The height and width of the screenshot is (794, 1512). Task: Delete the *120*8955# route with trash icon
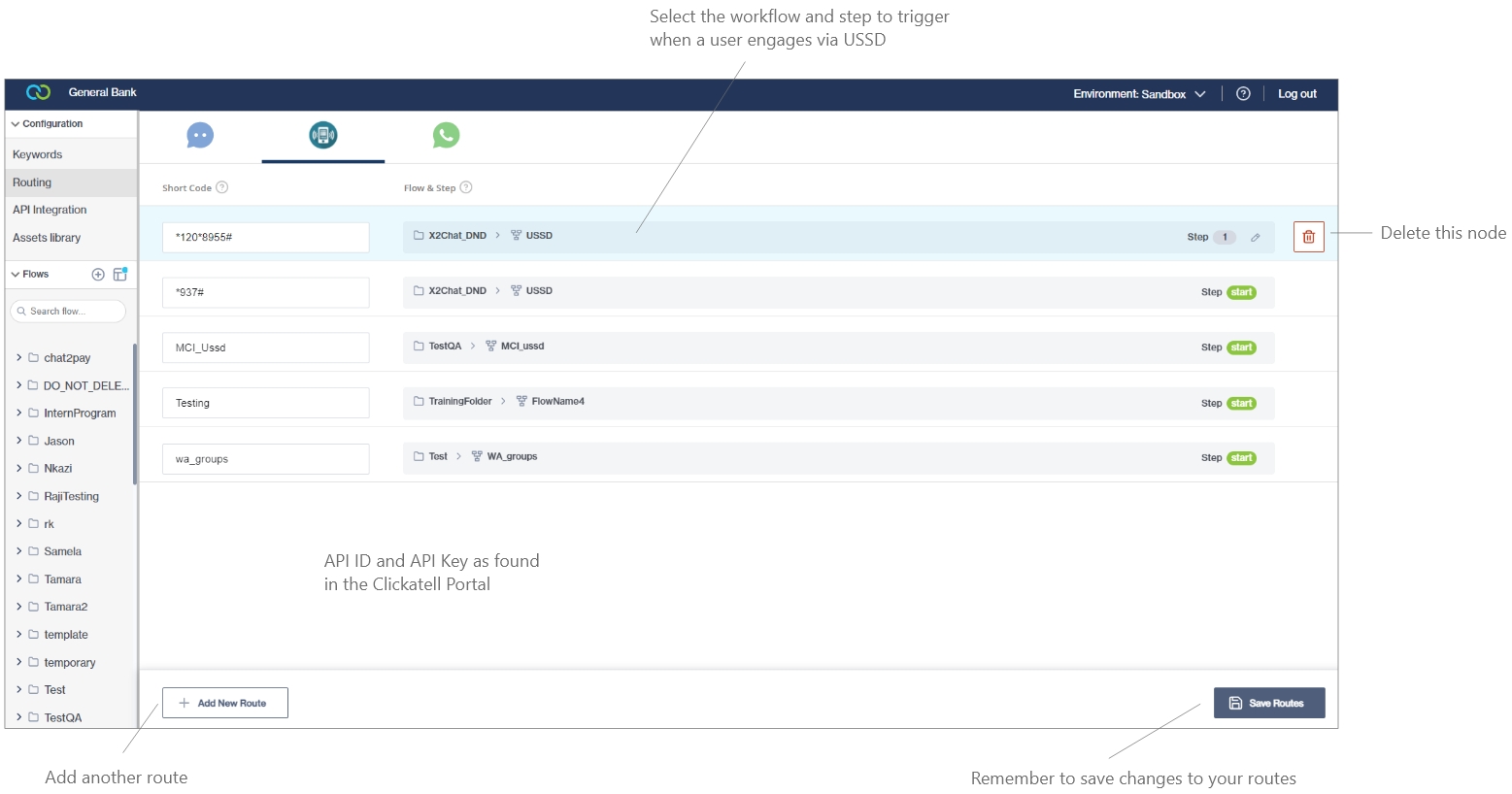[1308, 237]
